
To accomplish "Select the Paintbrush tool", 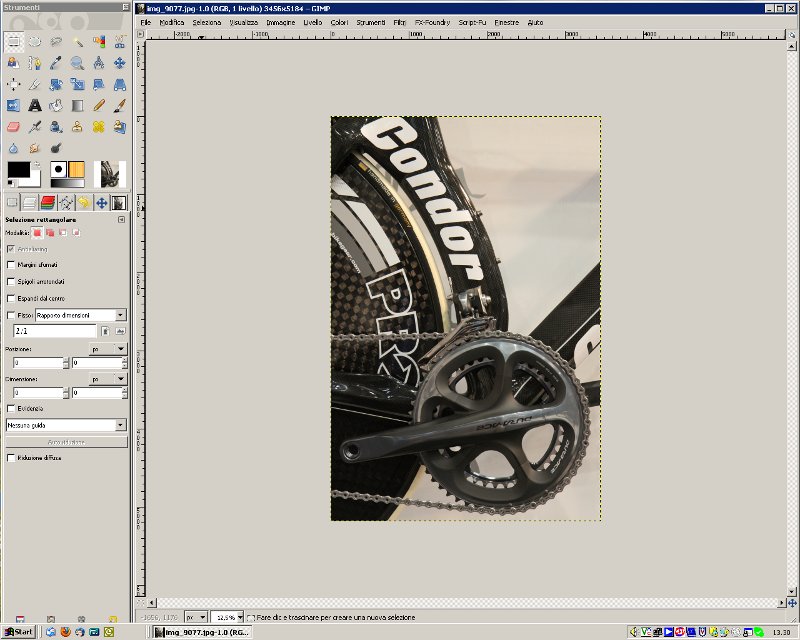I will click(120, 105).
